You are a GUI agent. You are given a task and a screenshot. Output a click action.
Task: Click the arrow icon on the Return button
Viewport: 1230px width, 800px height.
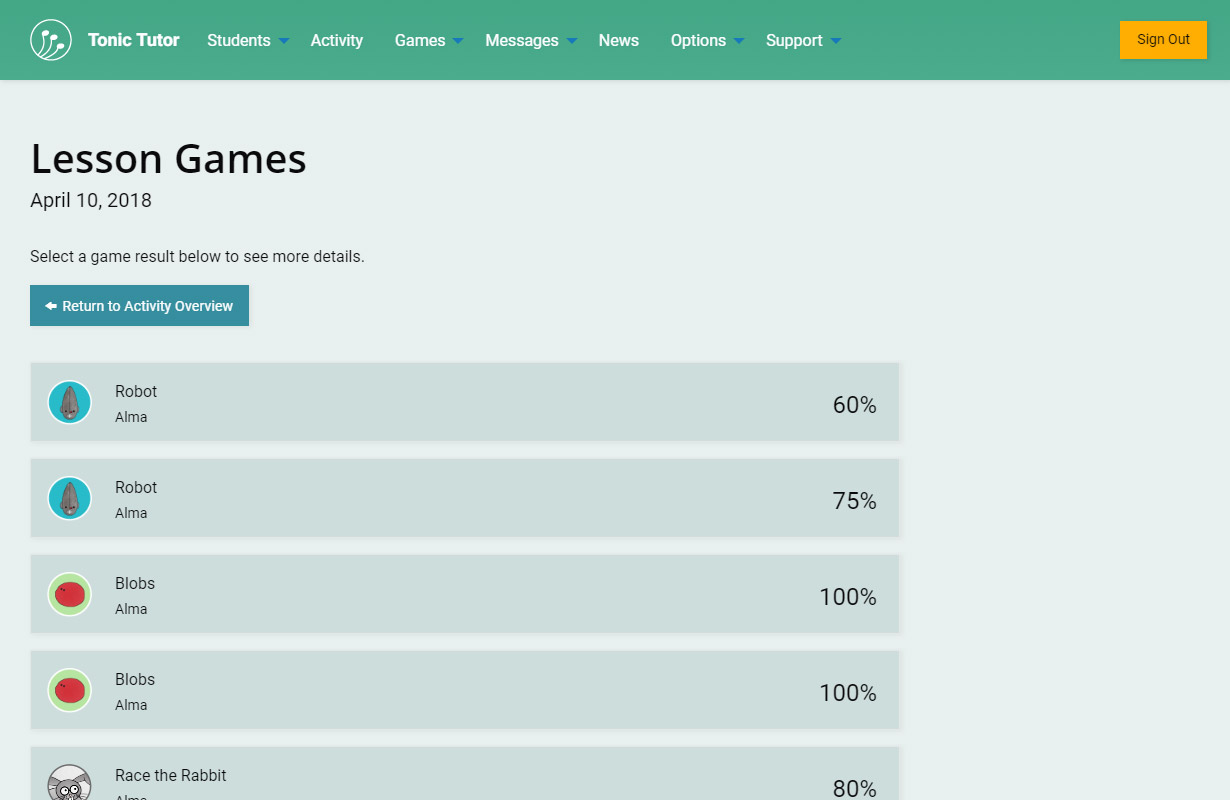(x=50, y=306)
